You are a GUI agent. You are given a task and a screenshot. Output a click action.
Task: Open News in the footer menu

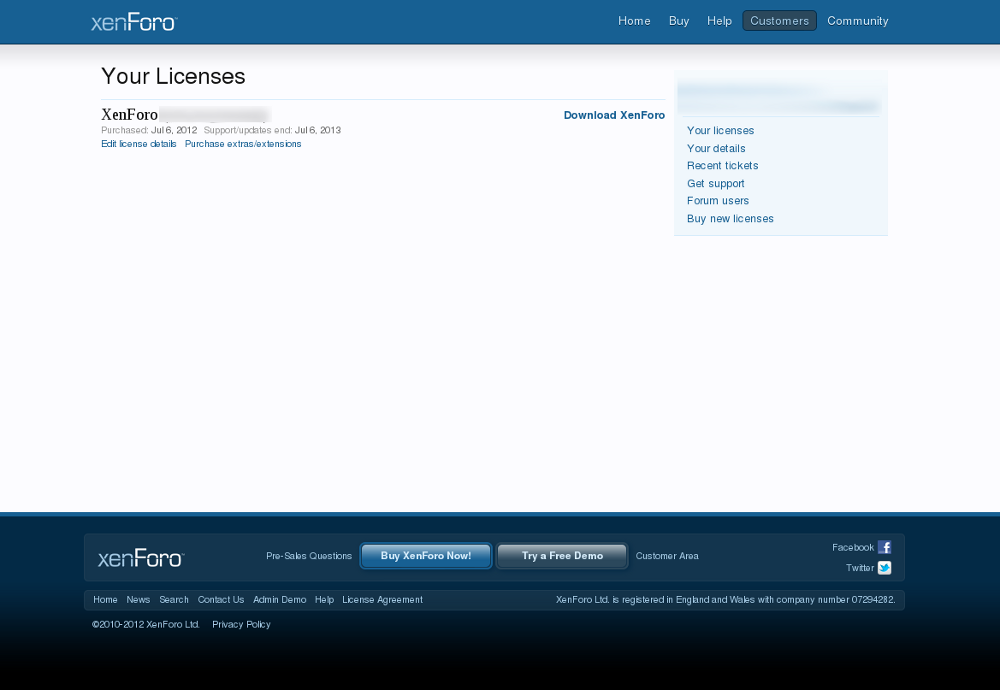click(138, 600)
